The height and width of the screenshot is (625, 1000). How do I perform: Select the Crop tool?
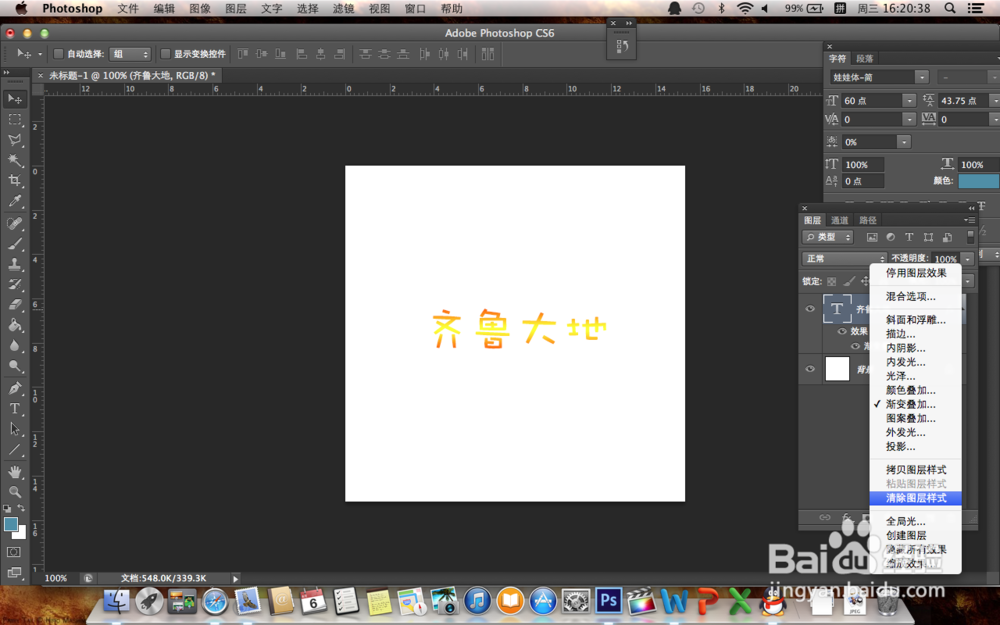coord(14,181)
